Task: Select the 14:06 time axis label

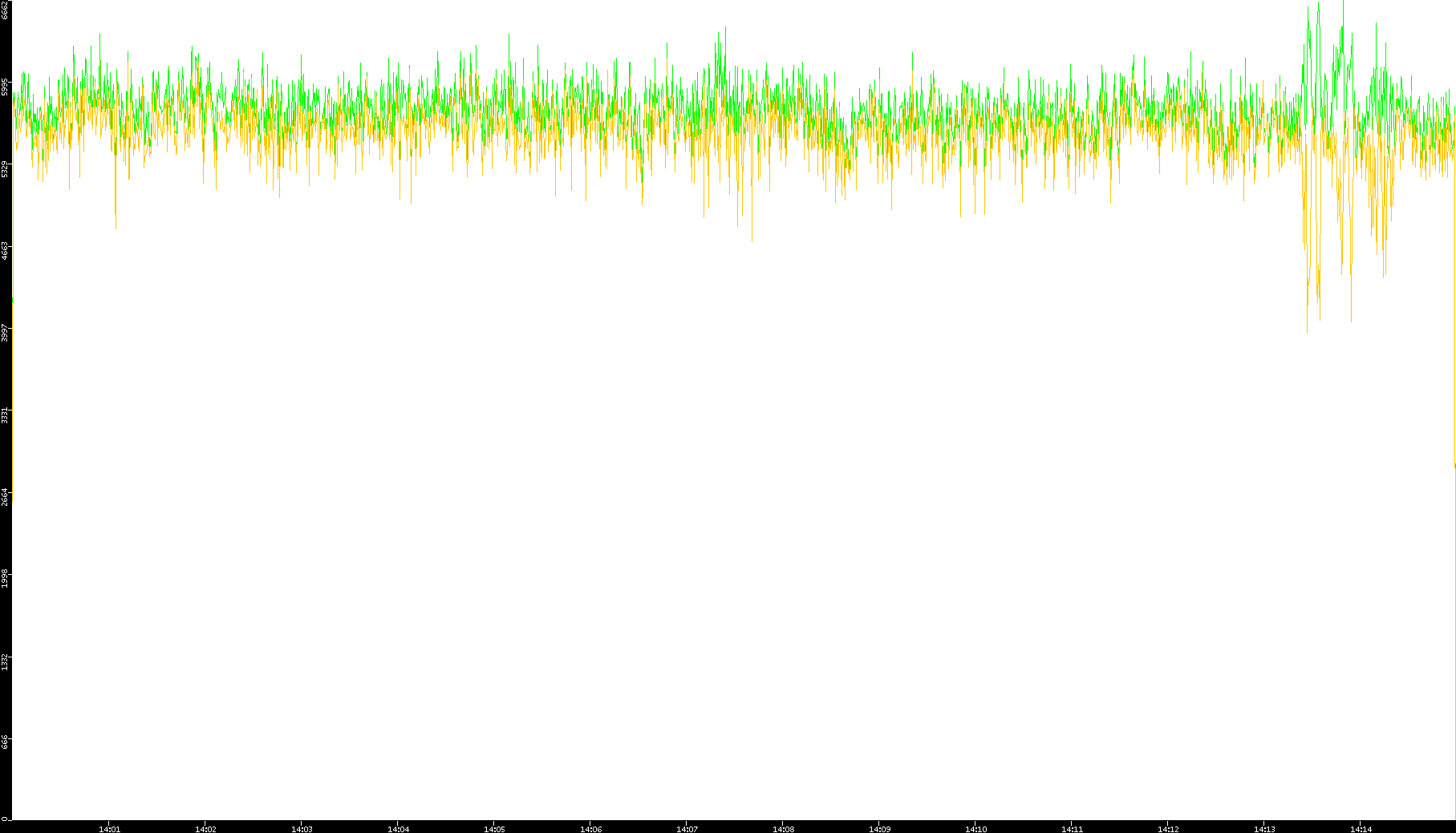Action: (x=590, y=829)
